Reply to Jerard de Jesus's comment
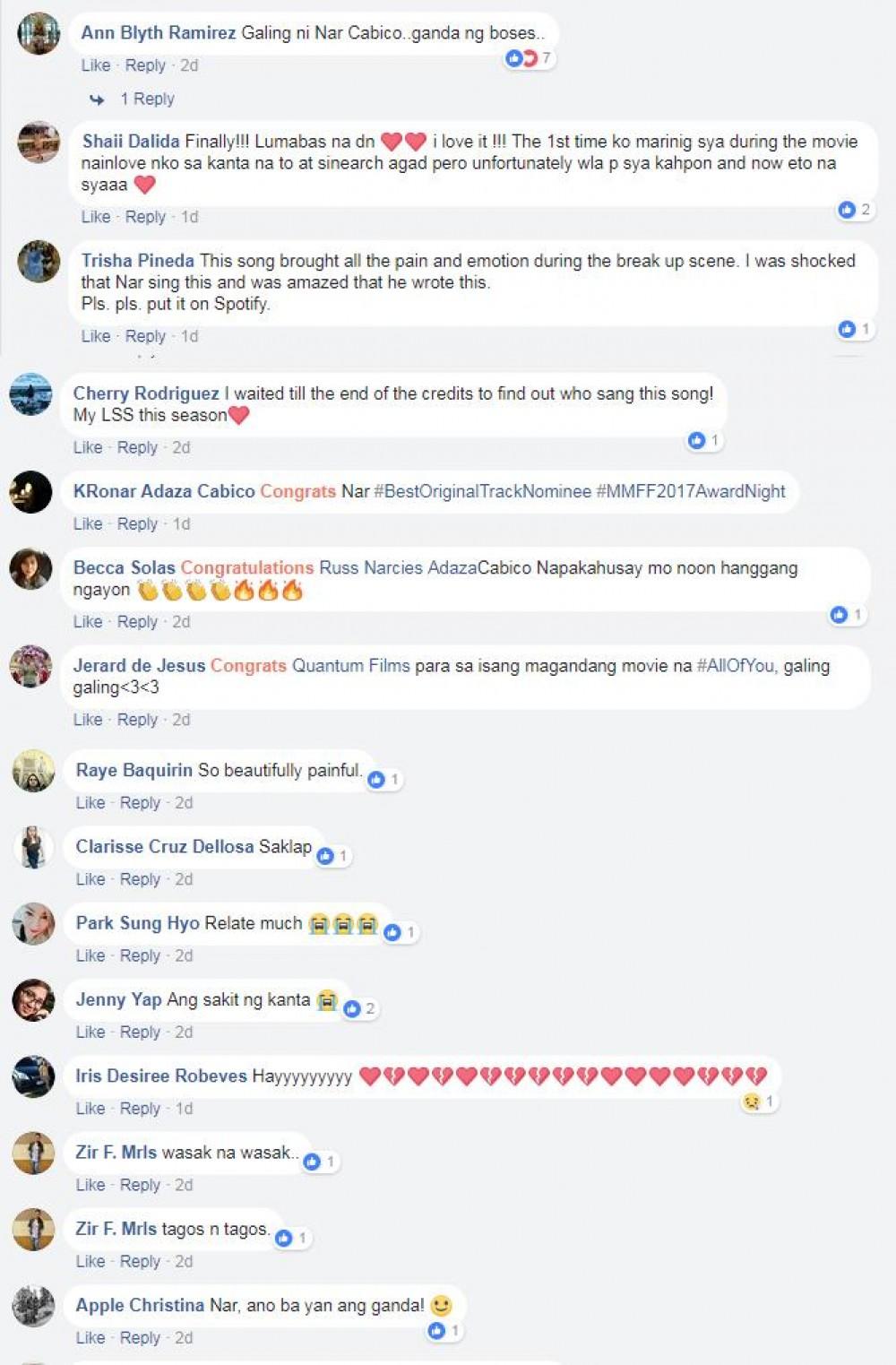The width and height of the screenshot is (896, 1365). 137,720
